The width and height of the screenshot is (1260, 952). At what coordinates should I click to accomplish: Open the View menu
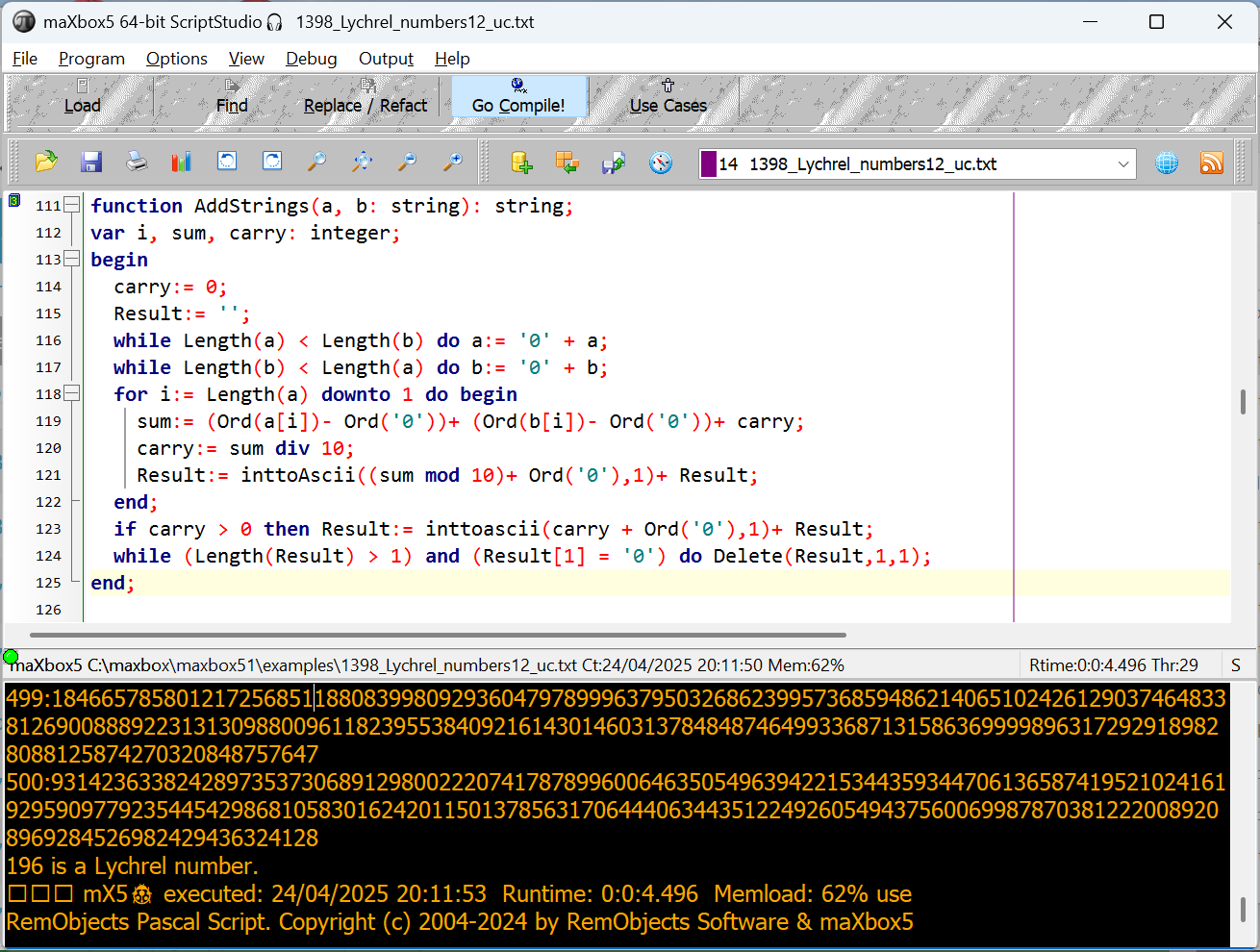246,59
